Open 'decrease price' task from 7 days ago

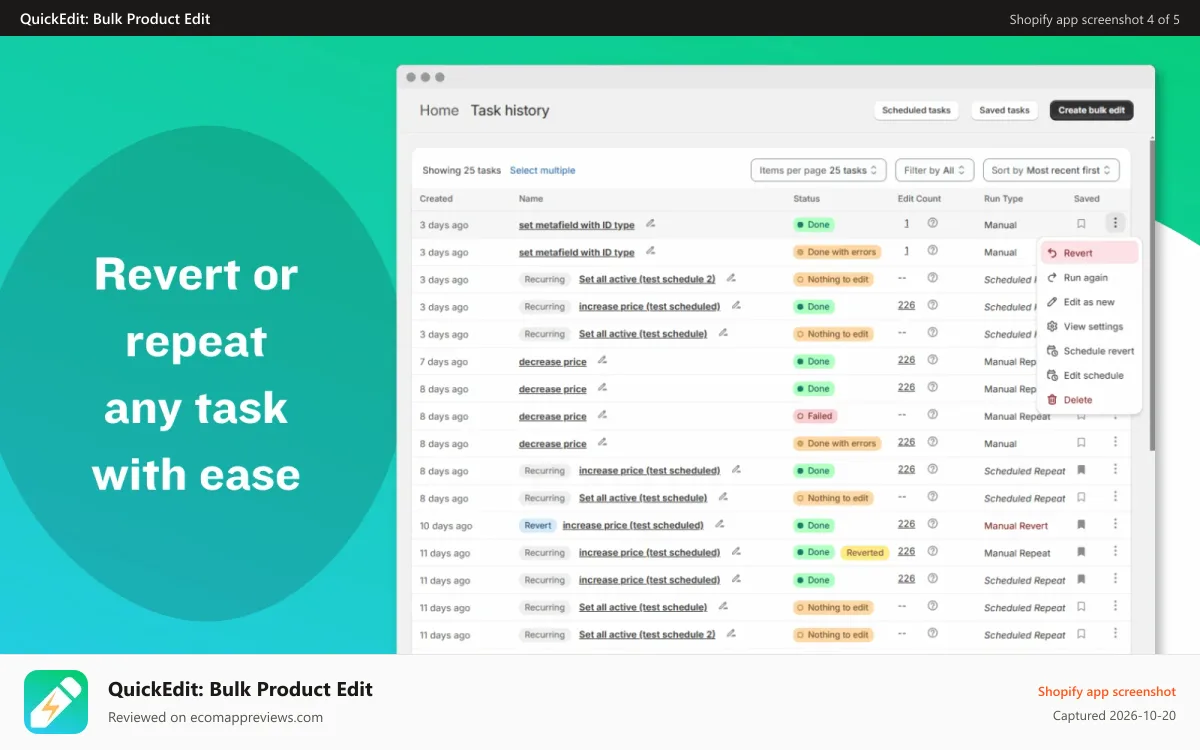click(x=553, y=361)
